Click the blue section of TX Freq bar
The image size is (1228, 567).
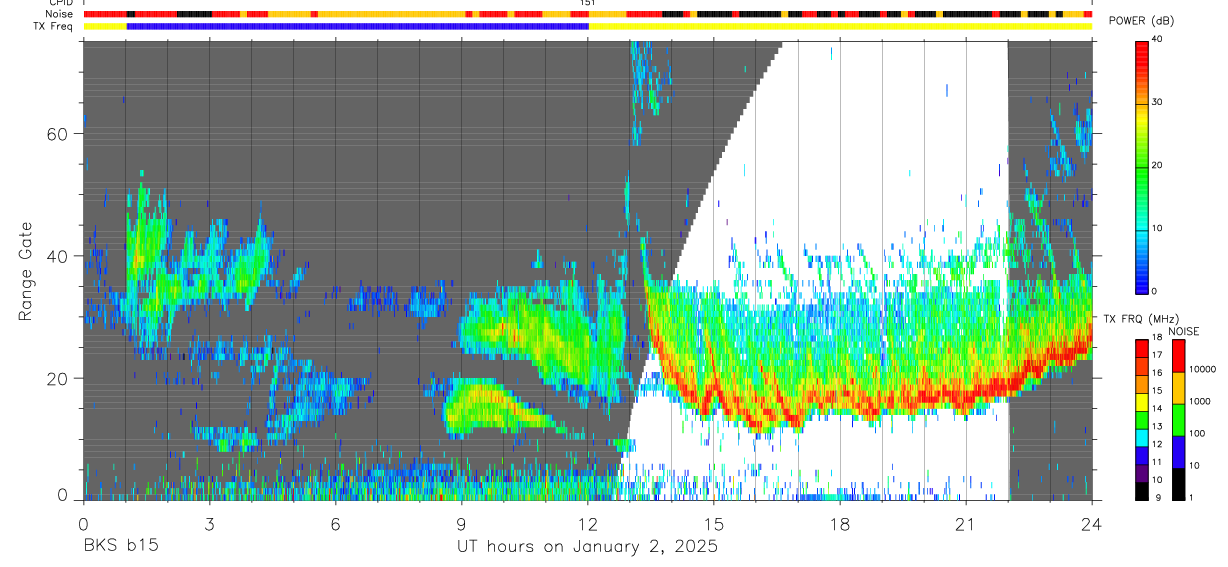[x=358, y=26]
